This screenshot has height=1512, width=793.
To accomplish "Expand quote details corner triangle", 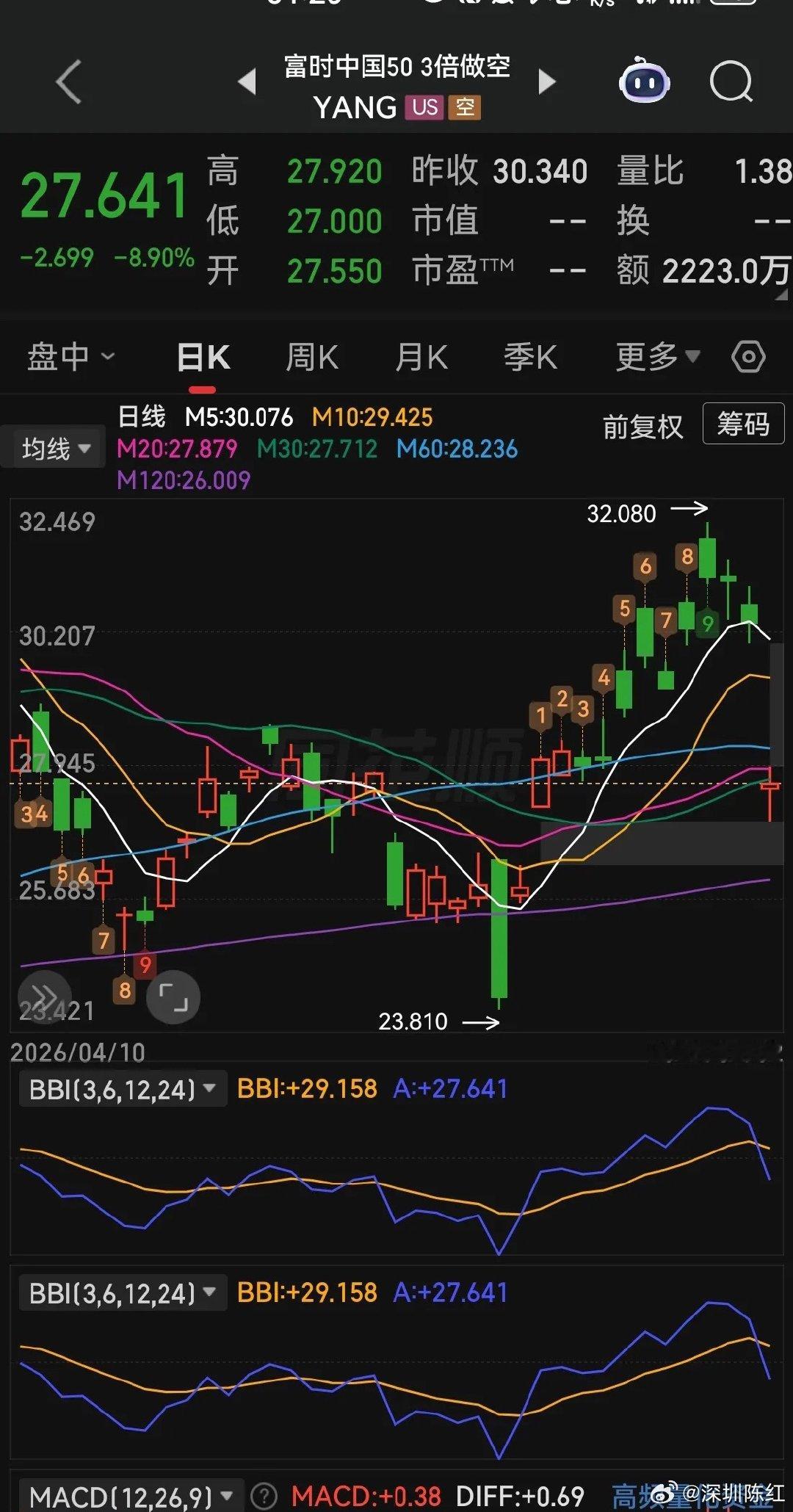I will click(781, 294).
